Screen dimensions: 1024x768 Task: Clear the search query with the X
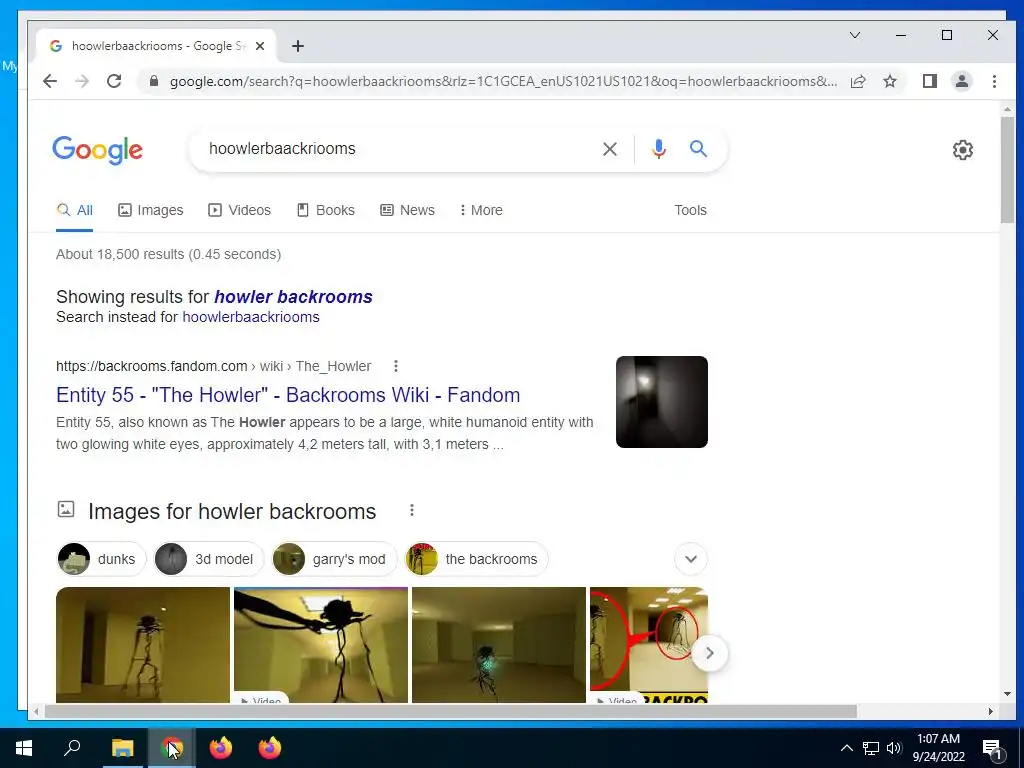pos(609,149)
